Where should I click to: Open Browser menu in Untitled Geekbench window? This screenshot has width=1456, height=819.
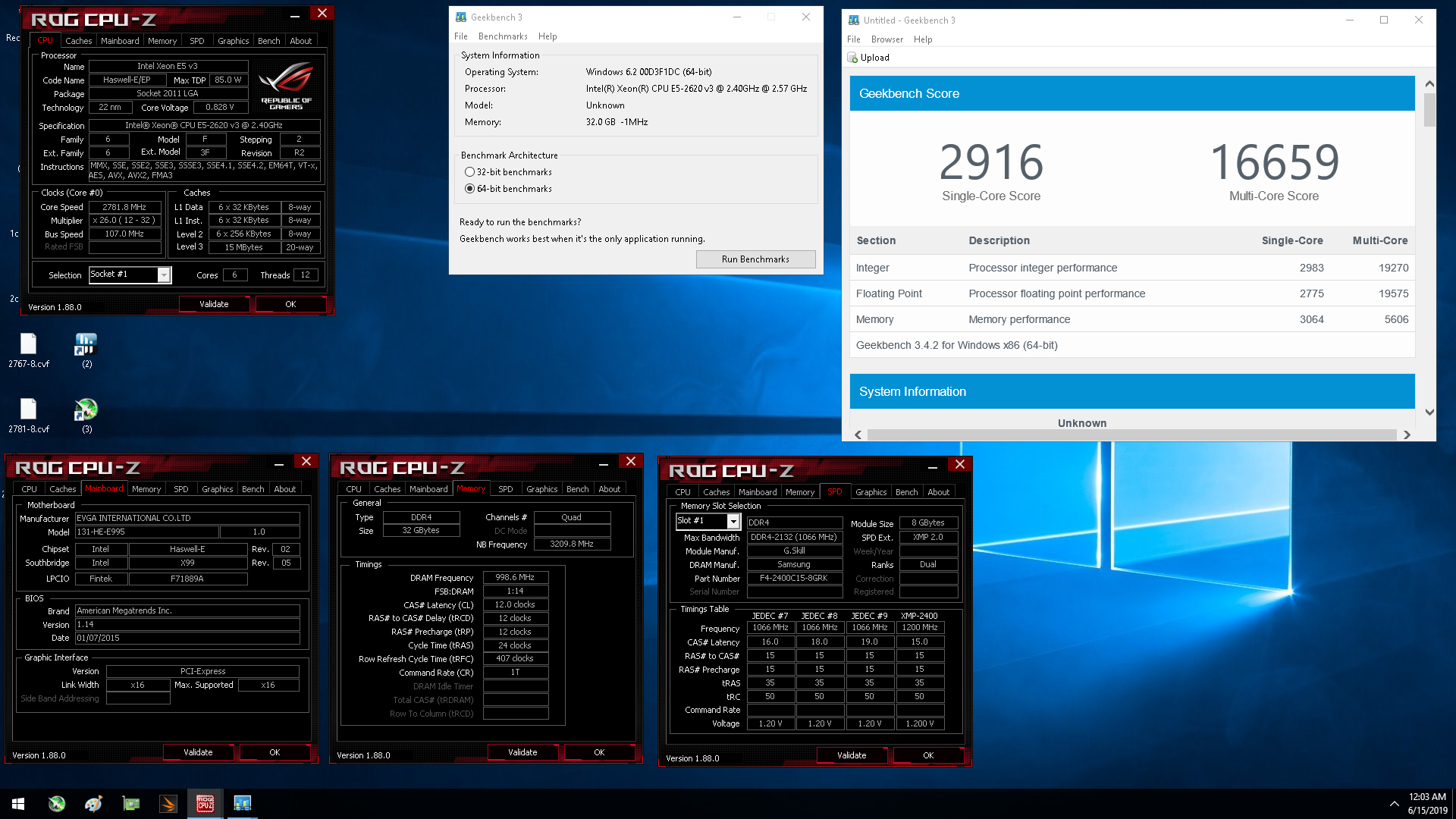(x=886, y=39)
